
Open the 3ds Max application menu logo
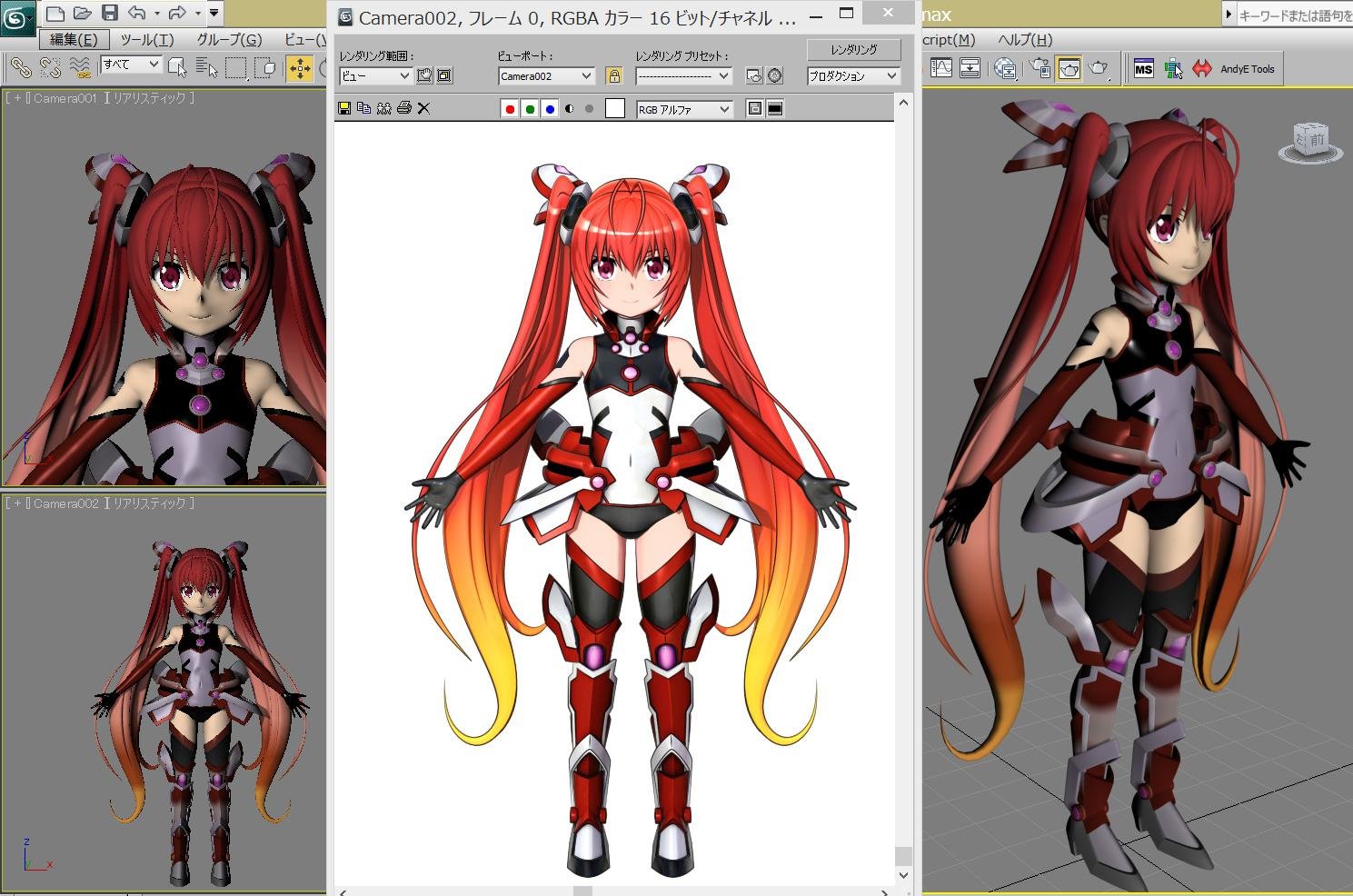(x=17, y=17)
